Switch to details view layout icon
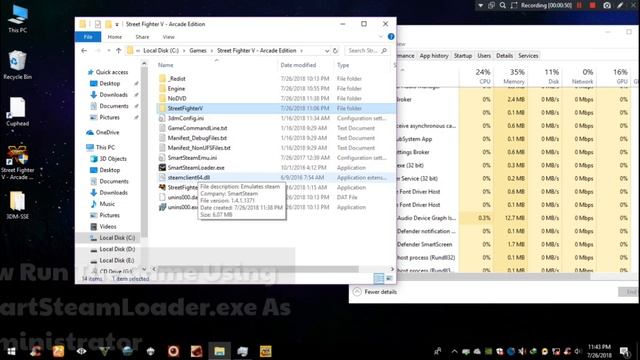The width and height of the screenshot is (640, 360). [x=378, y=278]
